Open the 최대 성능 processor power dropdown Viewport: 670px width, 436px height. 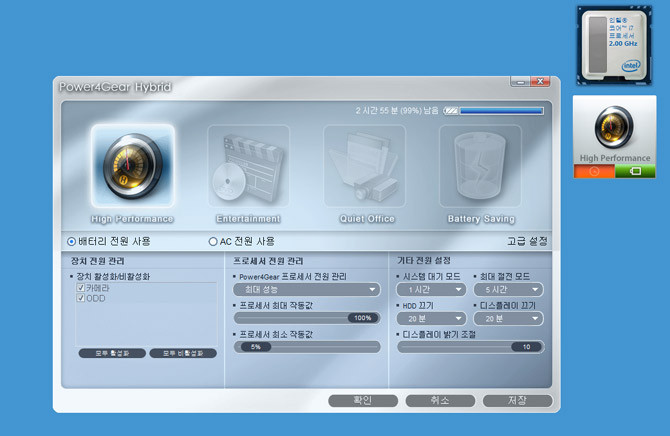point(307,290)
